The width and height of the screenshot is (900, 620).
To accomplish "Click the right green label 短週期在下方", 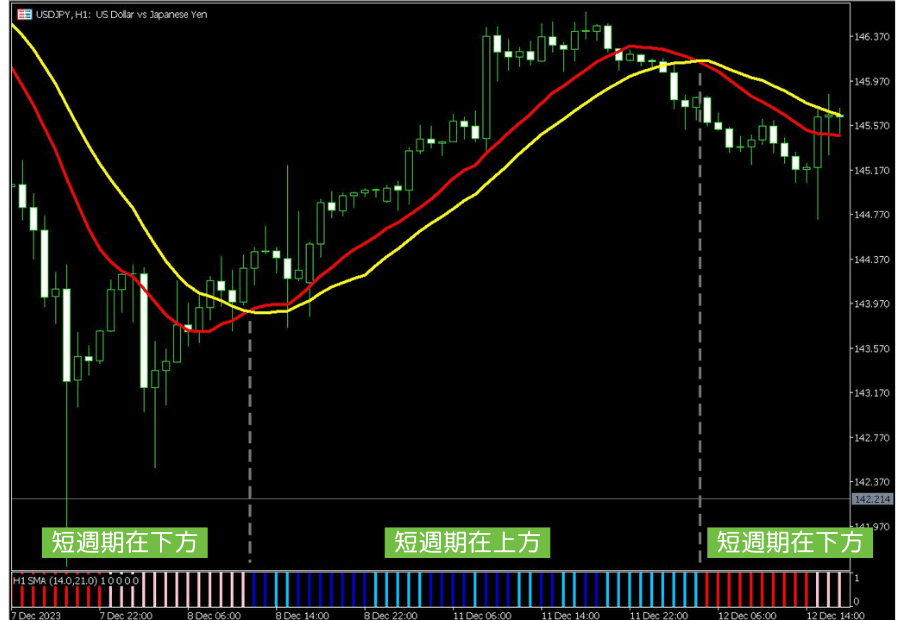I will (790, 542).
